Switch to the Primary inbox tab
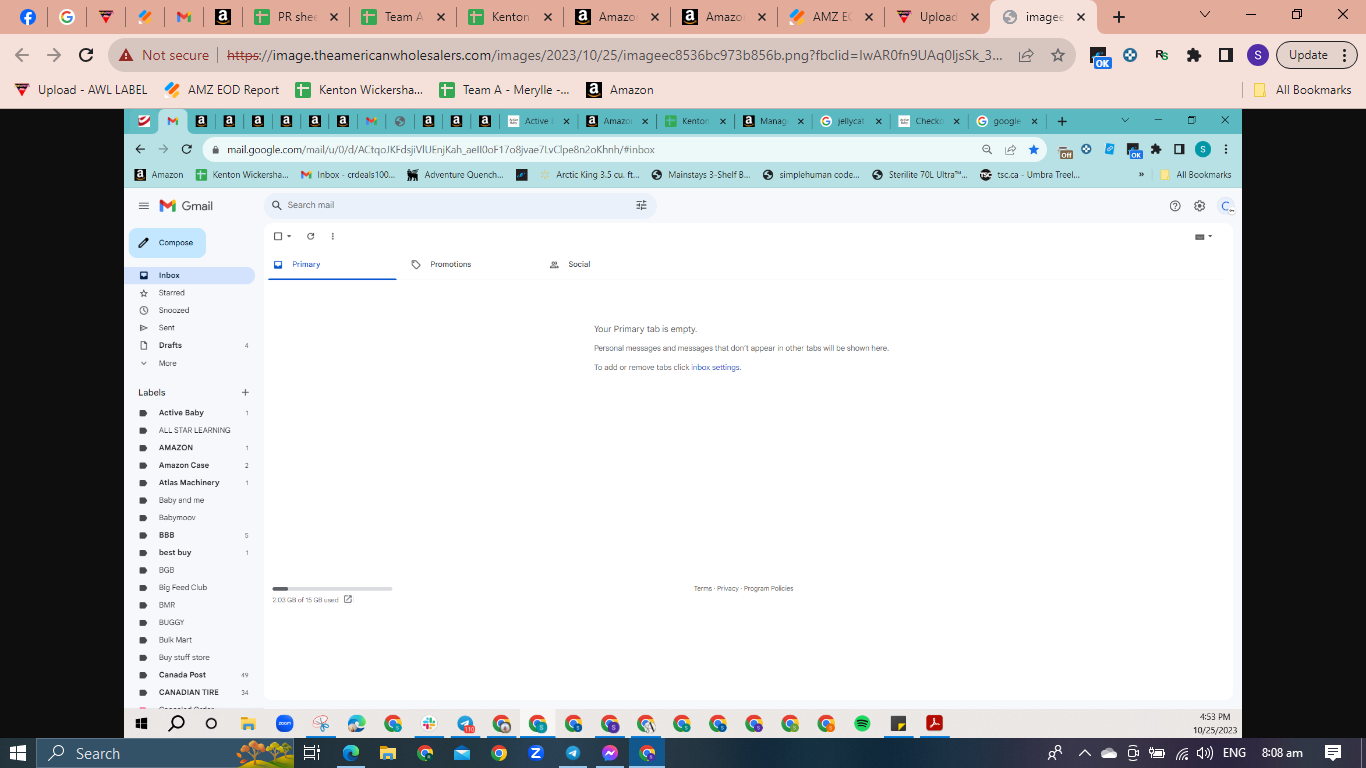 point(332,265)
